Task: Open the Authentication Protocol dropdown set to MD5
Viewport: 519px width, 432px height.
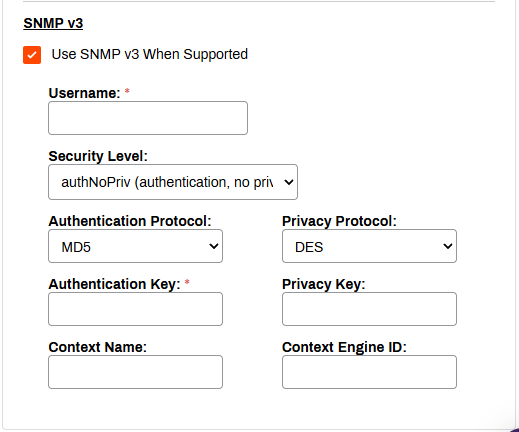Action: (135, 246)
